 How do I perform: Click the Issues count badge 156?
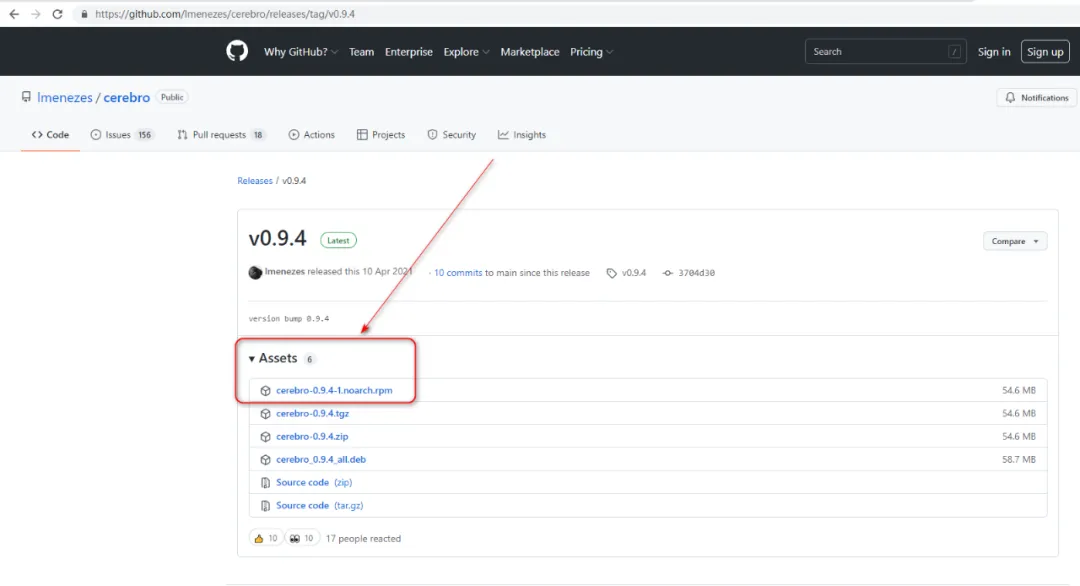144,135
